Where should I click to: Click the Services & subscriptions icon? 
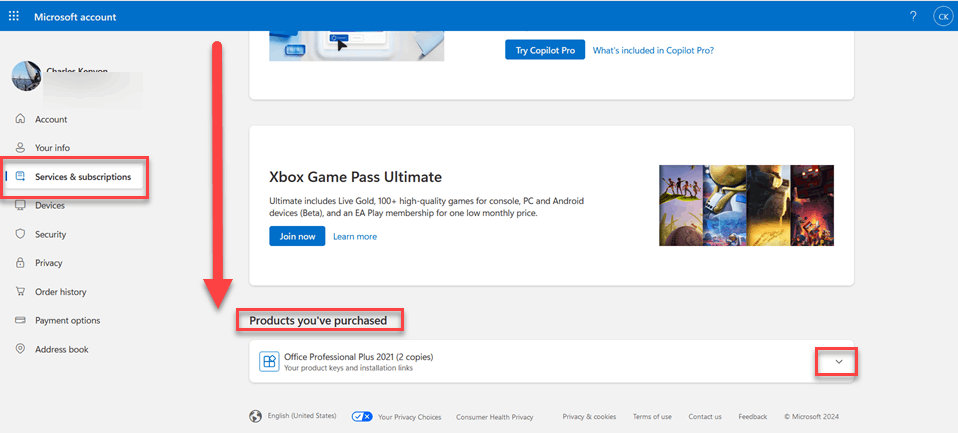click(x=20, y=176)
